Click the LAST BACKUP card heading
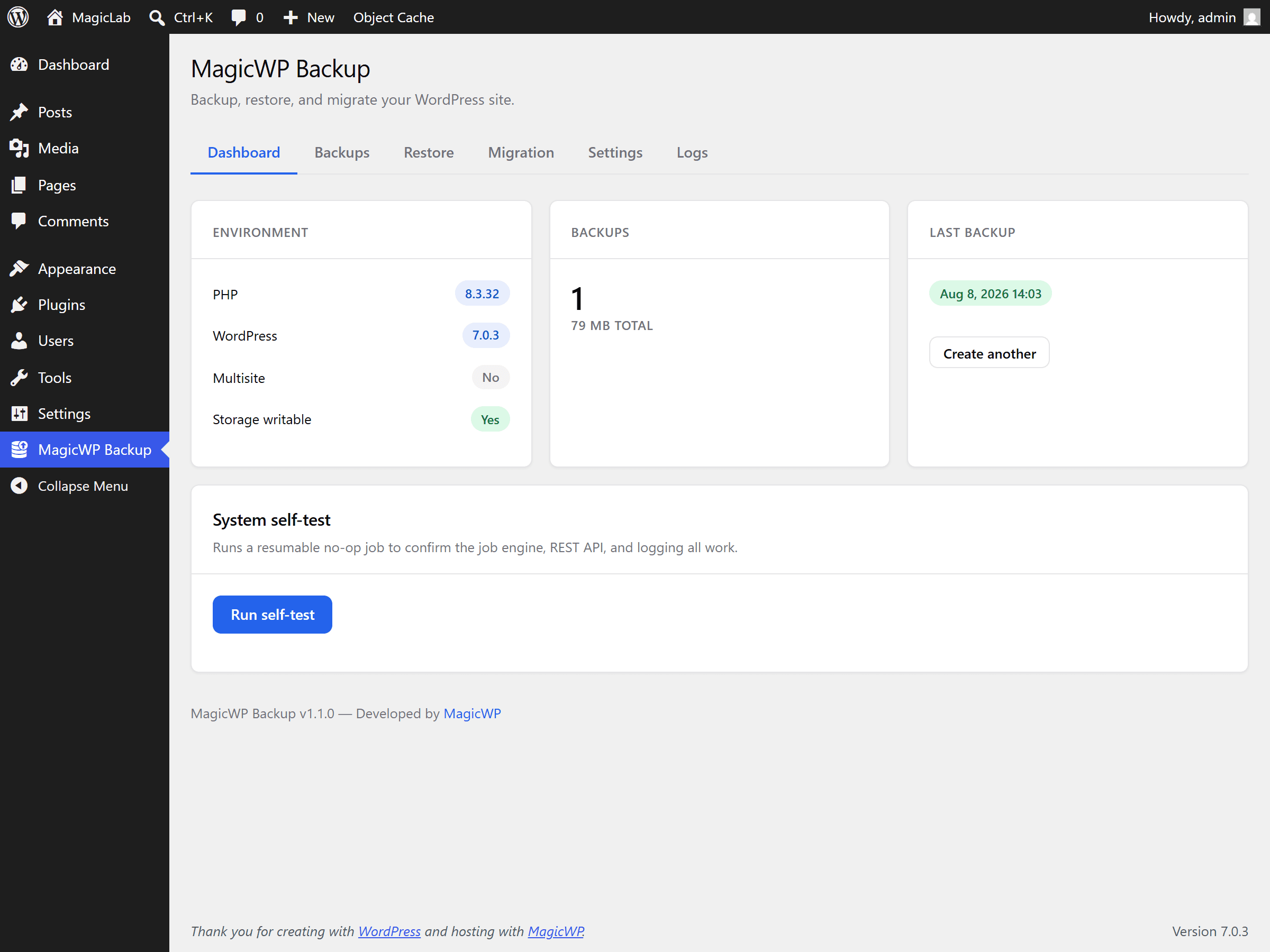This screenshot has height=952, width=1270. click(972, 232)
